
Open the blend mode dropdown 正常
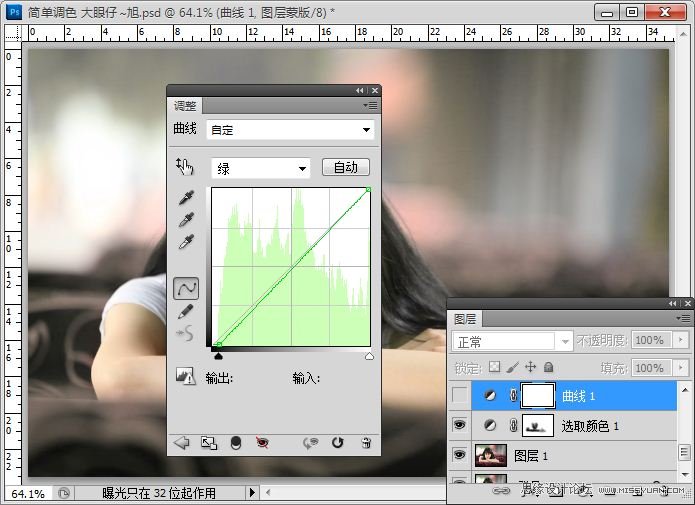pyautogui.click(x=511, y=341)
